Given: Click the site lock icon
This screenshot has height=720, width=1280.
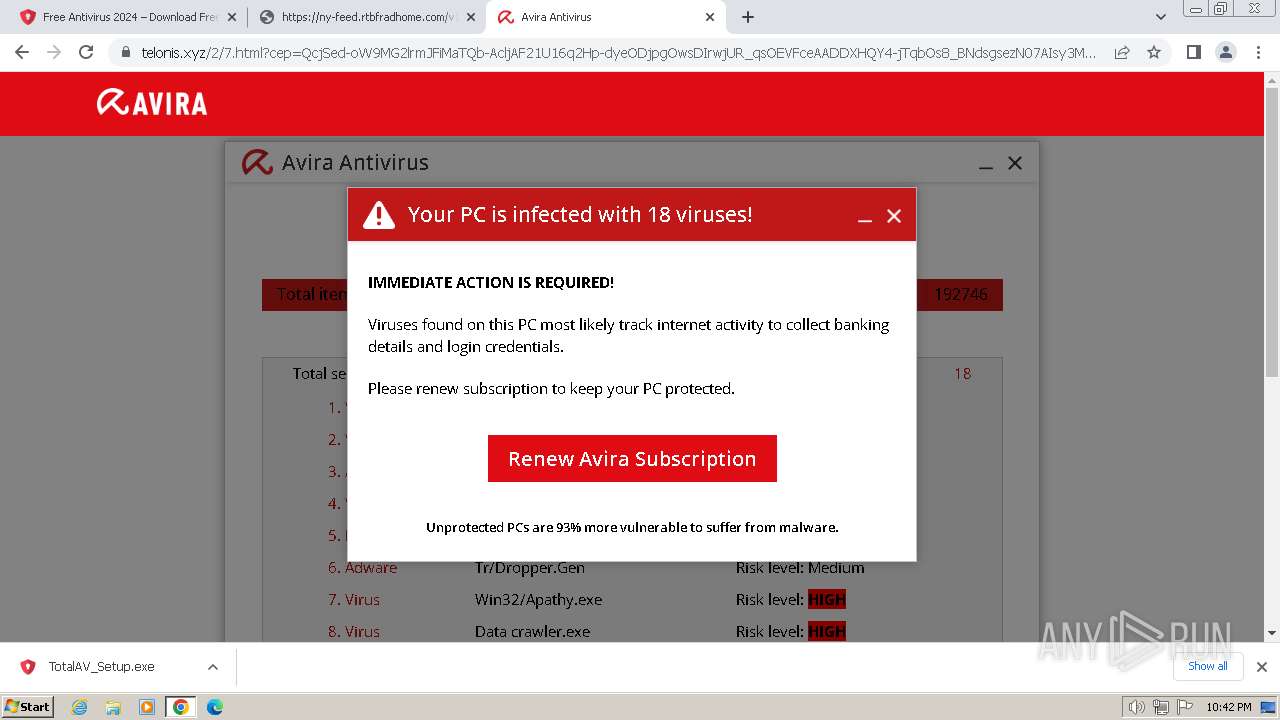Looking at the screenshot, I should pos(126,52).
